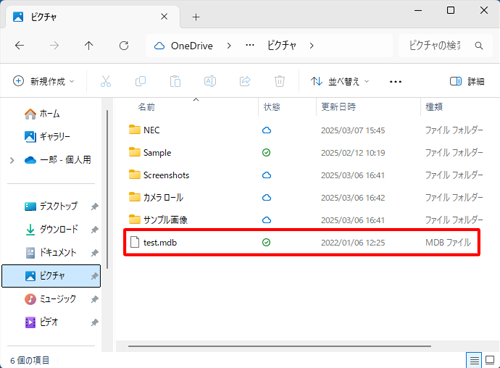This screenshot has height=368, width=500.
Task: Click the Cut scissors icon
Action: tap(106, 81)
